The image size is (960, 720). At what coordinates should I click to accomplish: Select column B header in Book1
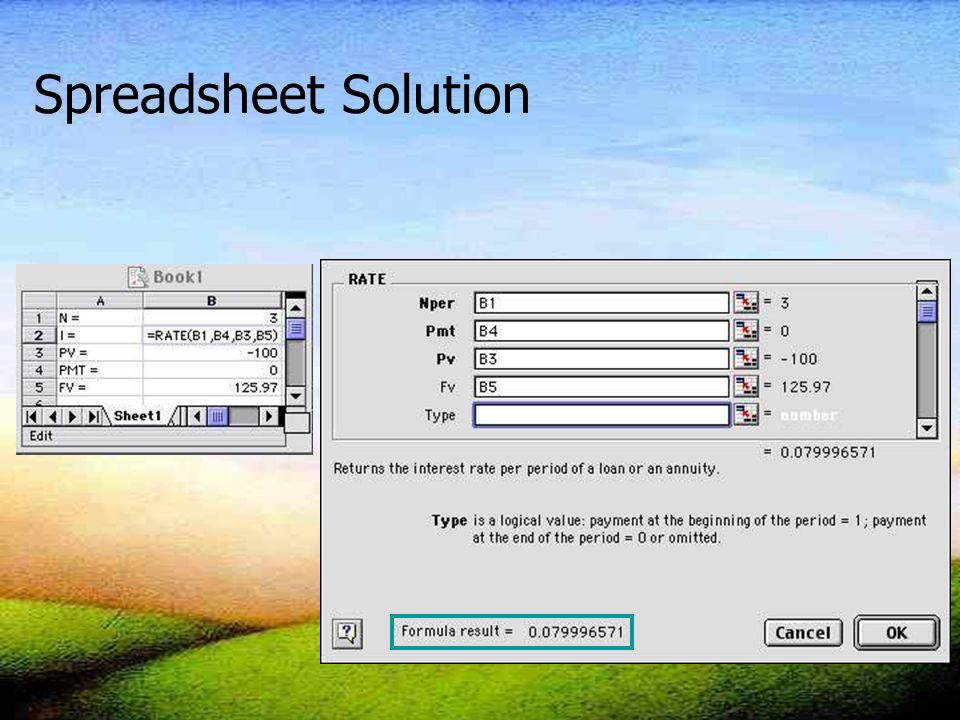(212, 301)
